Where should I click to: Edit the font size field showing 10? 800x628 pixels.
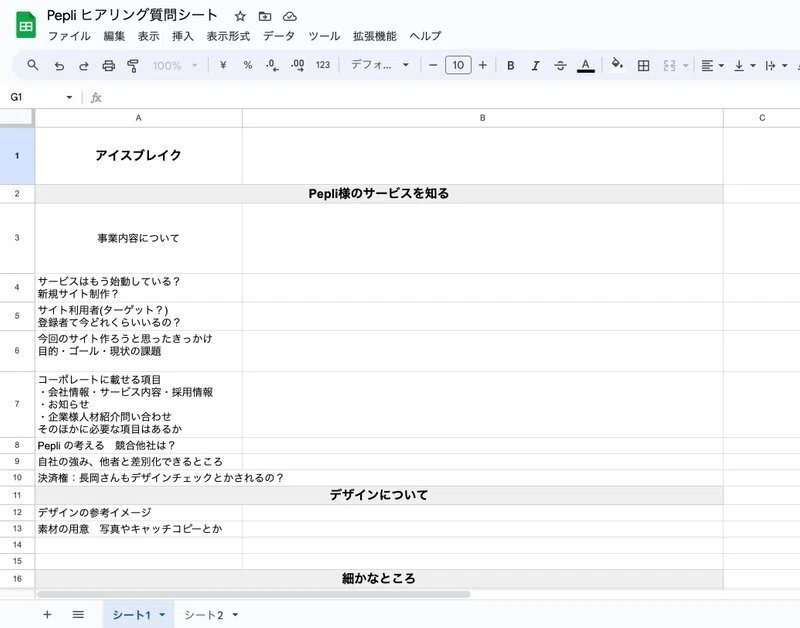point(458,65)
